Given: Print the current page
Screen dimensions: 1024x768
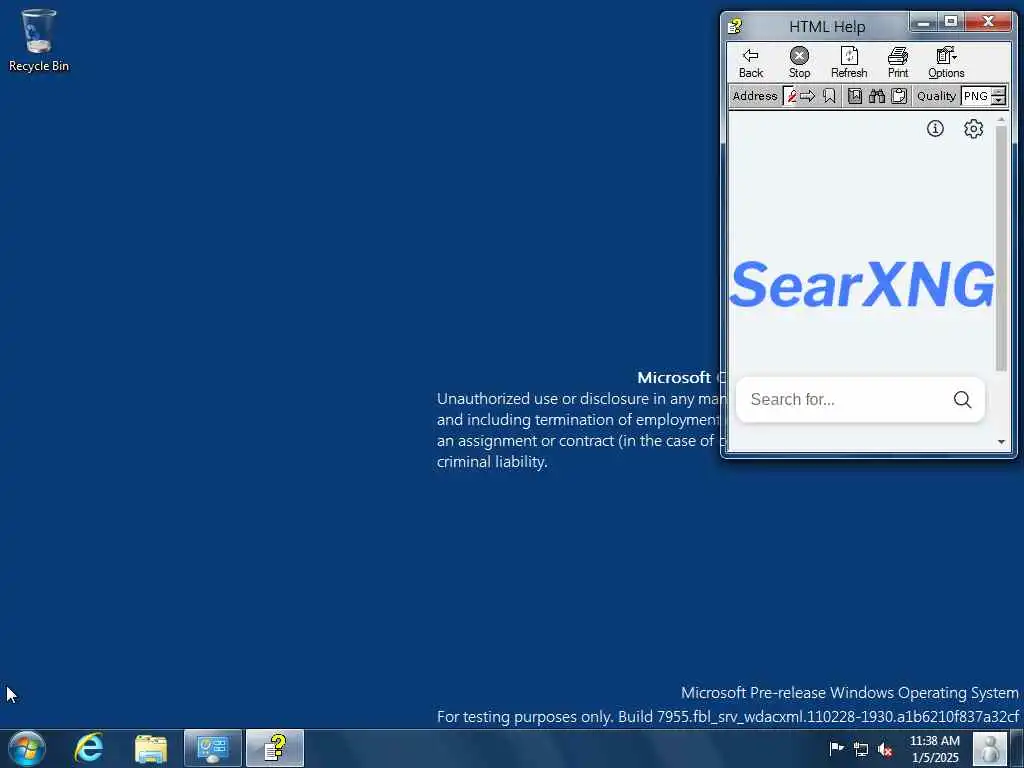Looking at the screenshot, I should tap(897, 63).
